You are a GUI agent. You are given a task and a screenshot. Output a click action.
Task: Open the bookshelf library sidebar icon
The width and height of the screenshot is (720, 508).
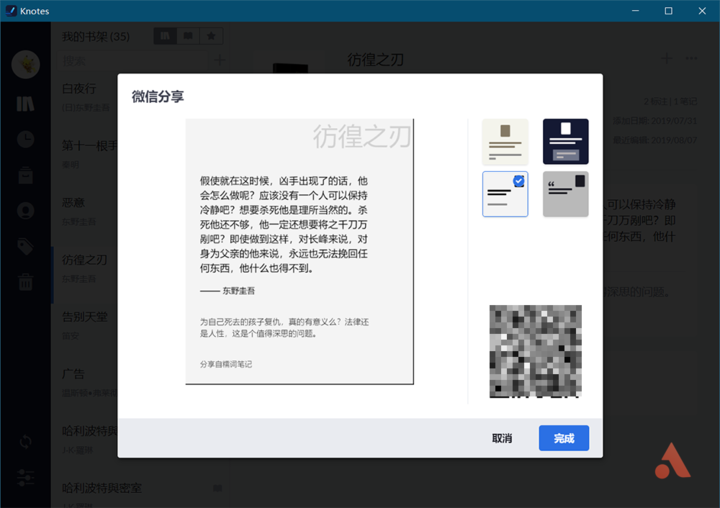(x=26, y=104)
